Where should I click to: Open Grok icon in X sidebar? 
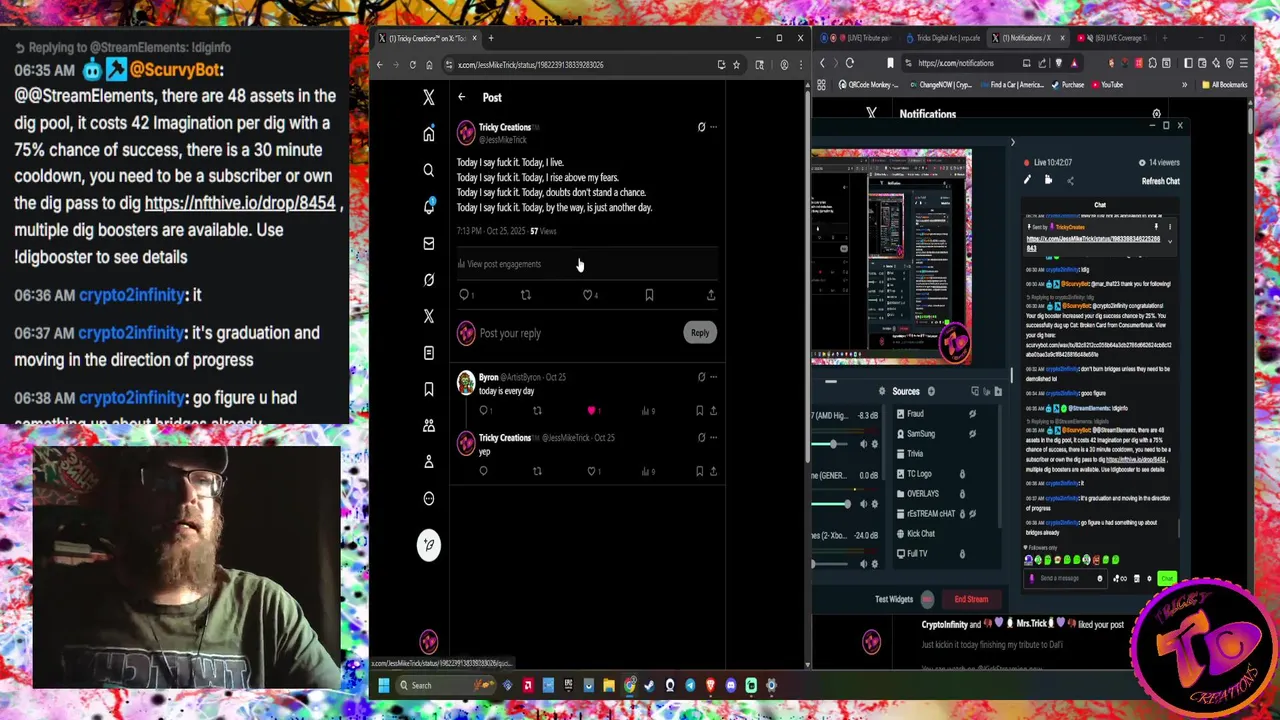[x=428, y=280]
